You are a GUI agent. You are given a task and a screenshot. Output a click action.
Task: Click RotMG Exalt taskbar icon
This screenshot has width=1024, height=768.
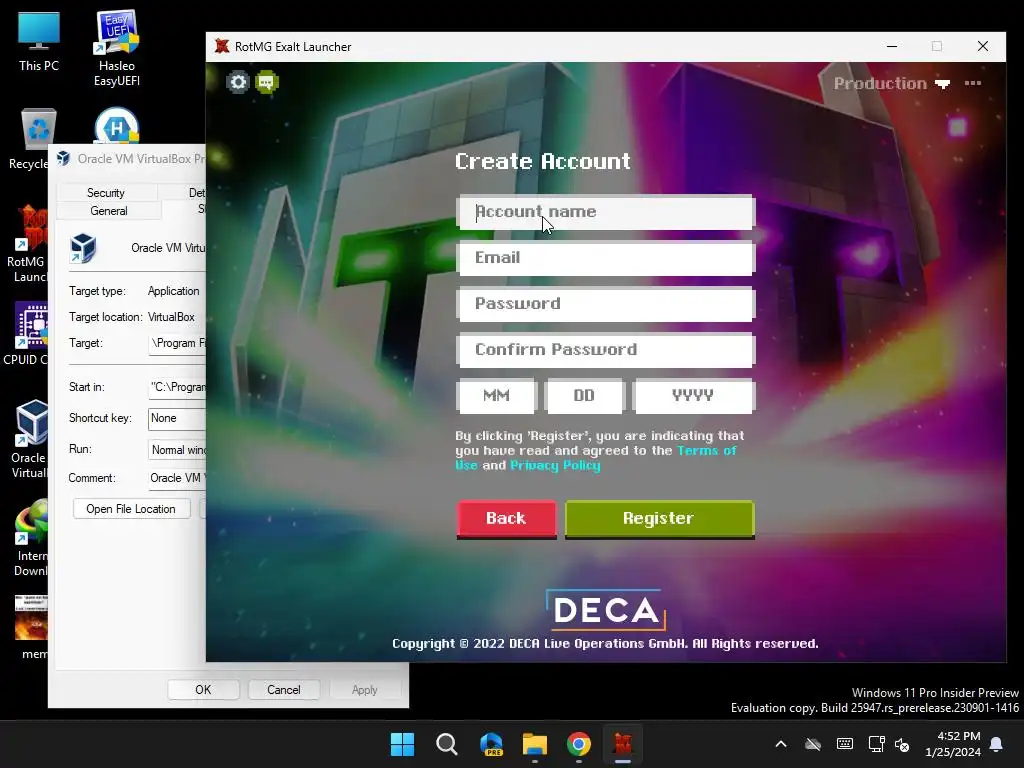(x=623, y=744)
